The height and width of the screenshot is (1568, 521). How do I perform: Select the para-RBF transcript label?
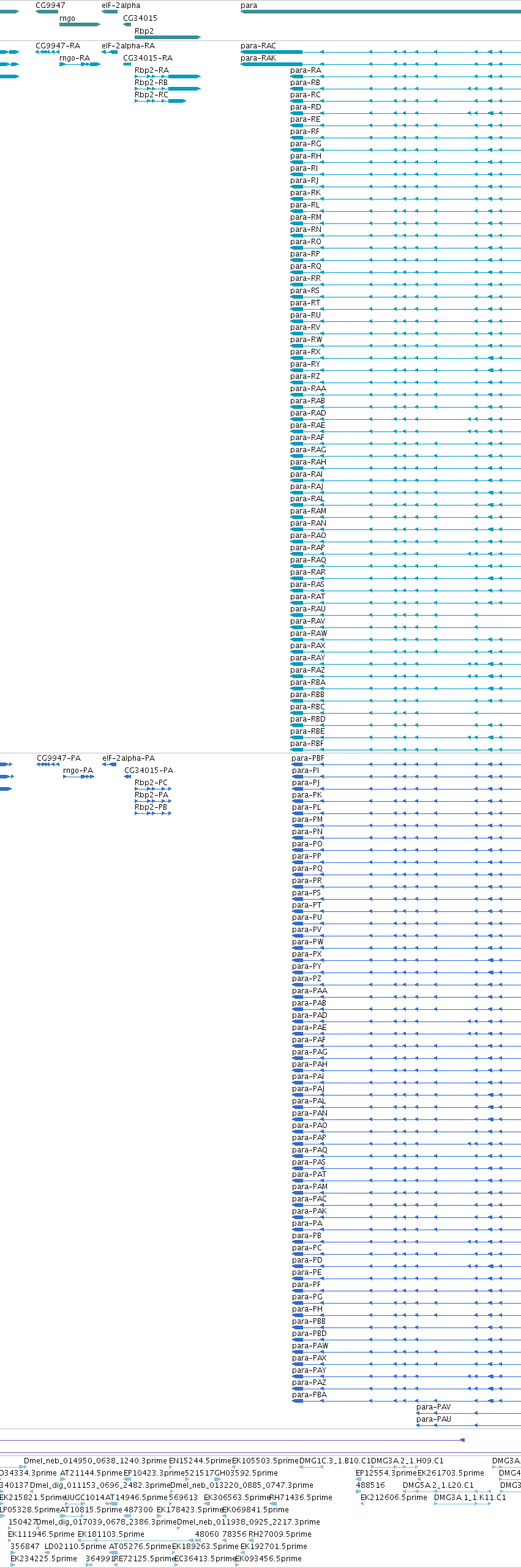[x=307, y=744]
